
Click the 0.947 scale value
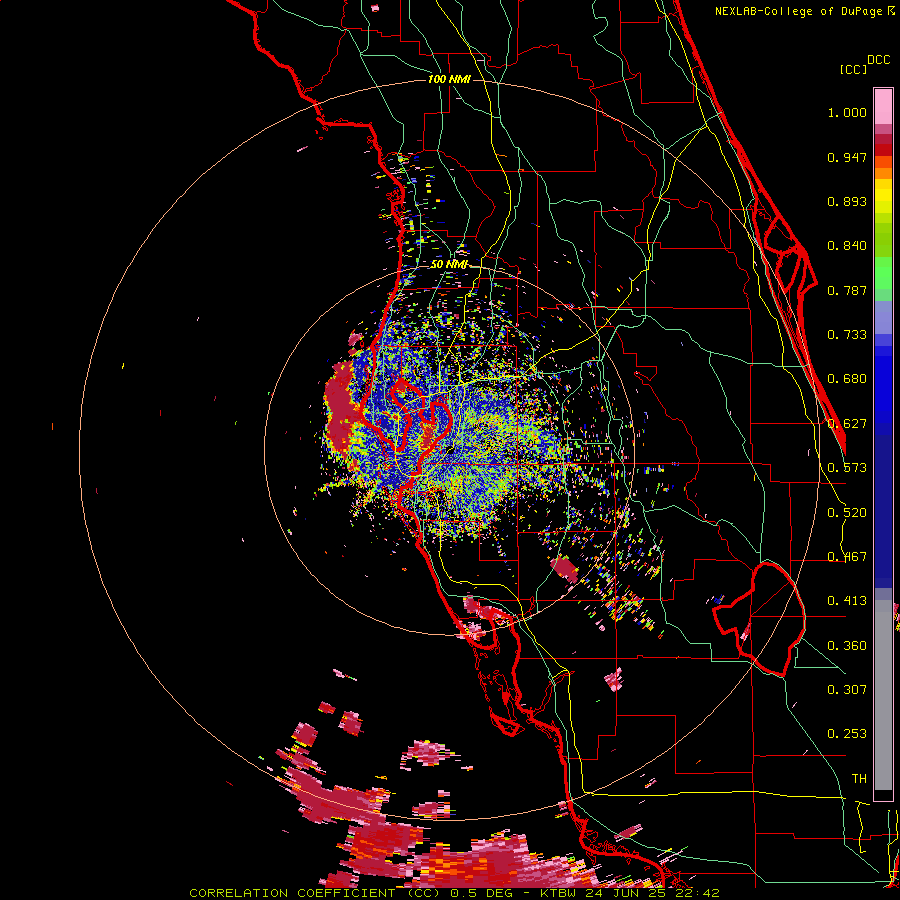point(847,157)
